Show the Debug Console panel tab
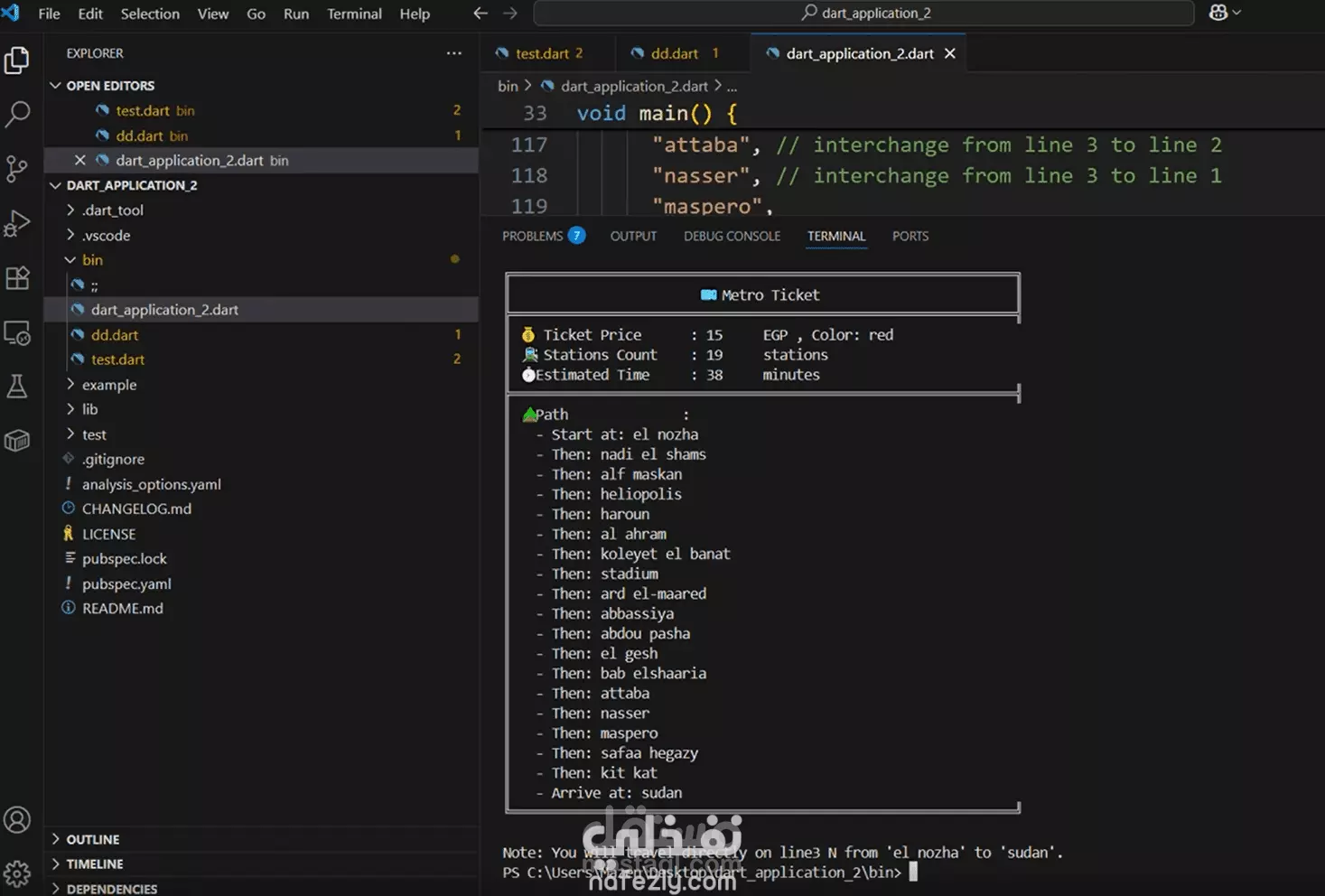This screenshot has width=1325, height=896. pos(732,236)
